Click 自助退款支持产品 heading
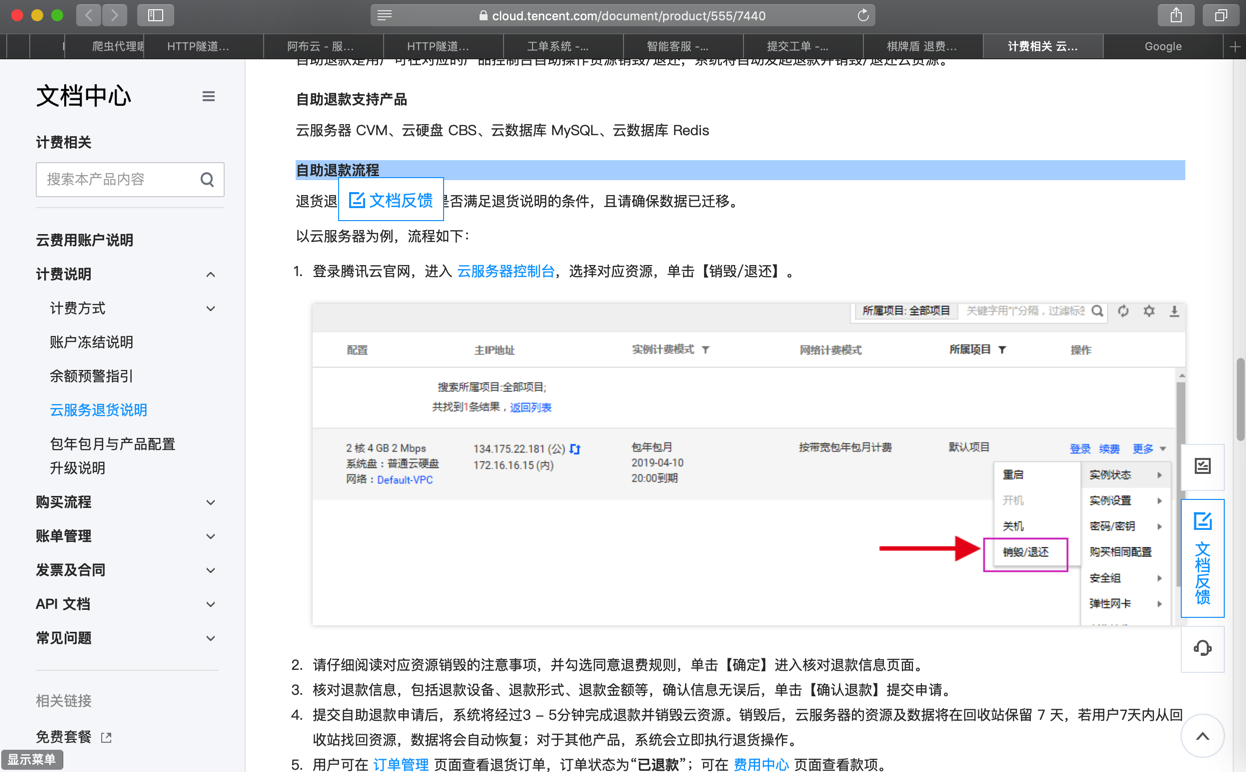The height and width of the screenshot is (772, 1246). (x=351, y=100)
